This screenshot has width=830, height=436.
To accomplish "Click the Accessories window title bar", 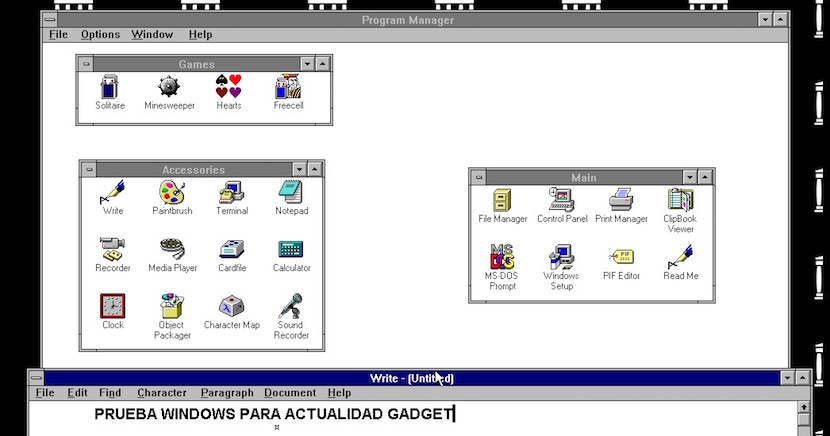I will [194, 169].
